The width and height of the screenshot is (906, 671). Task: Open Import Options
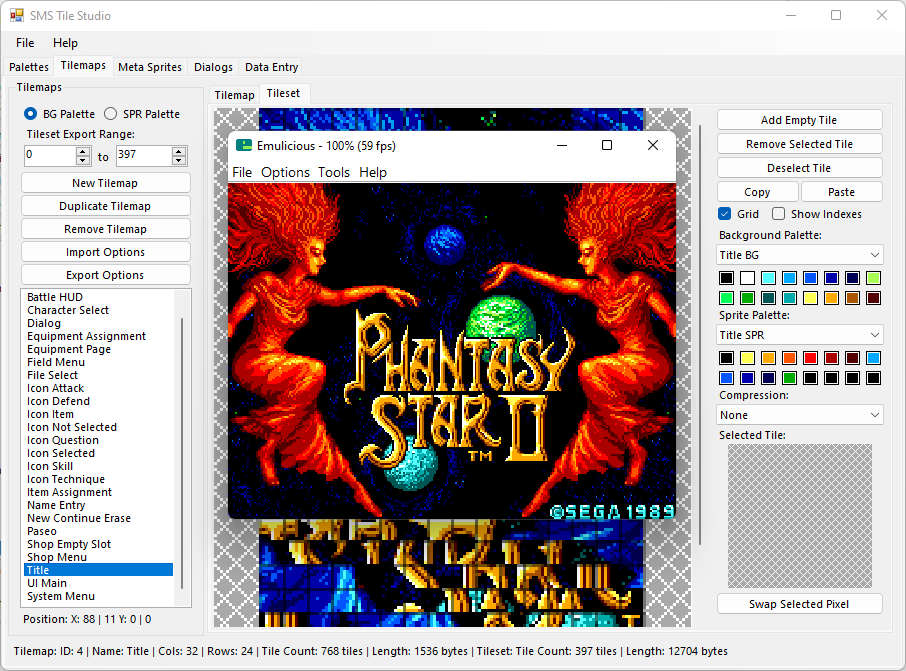(106, 253)
